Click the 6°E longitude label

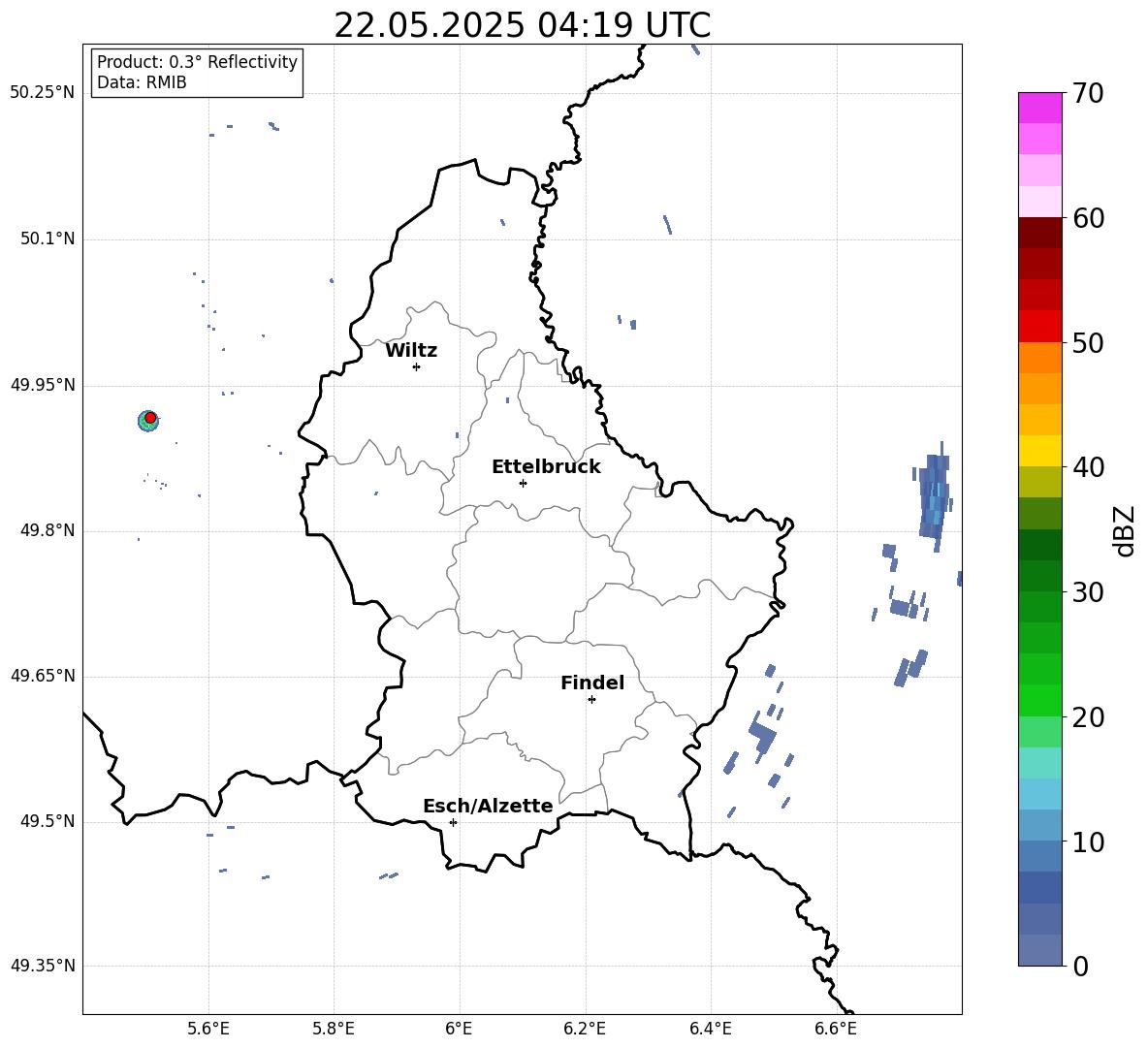click(459, 1029)
